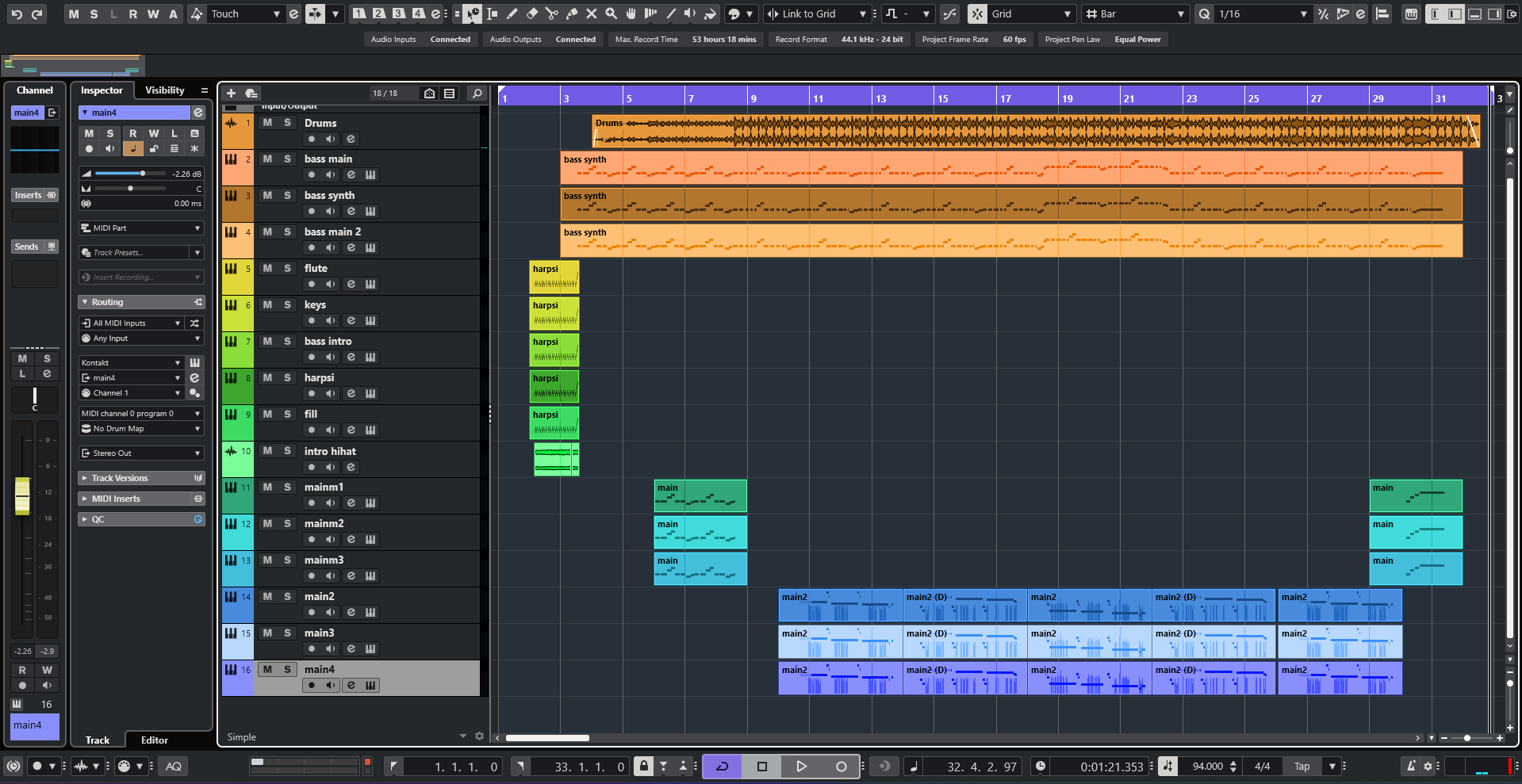
Task: Toggle Auto-Scroll button in toolbar
Action: click(x=315, y=13)
